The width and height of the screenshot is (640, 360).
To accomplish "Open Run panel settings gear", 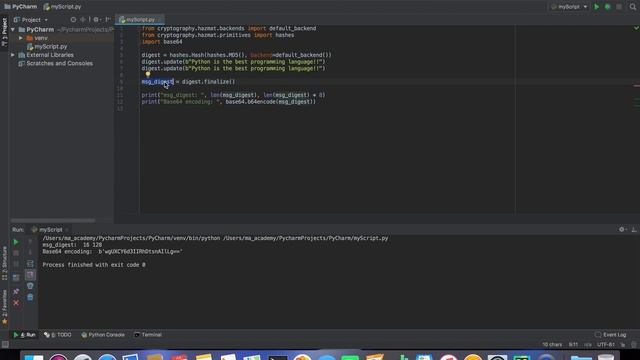I will (x=622, y=230).
